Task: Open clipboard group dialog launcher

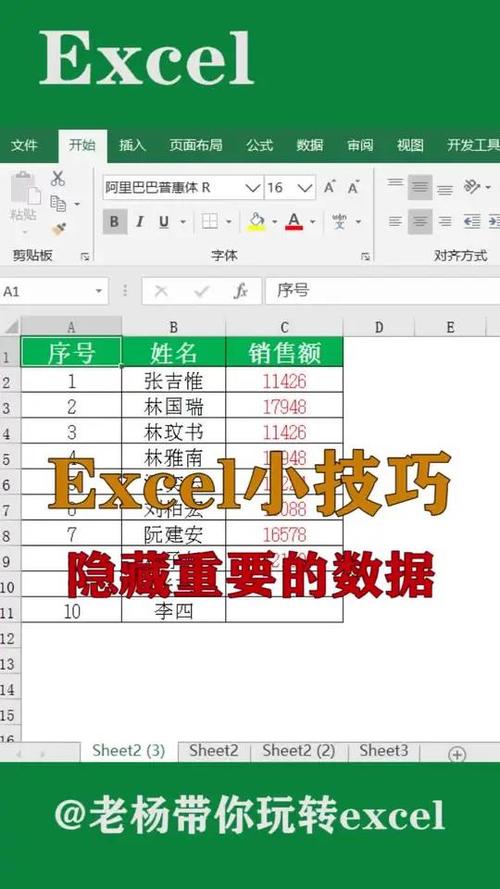Action: 84,257
